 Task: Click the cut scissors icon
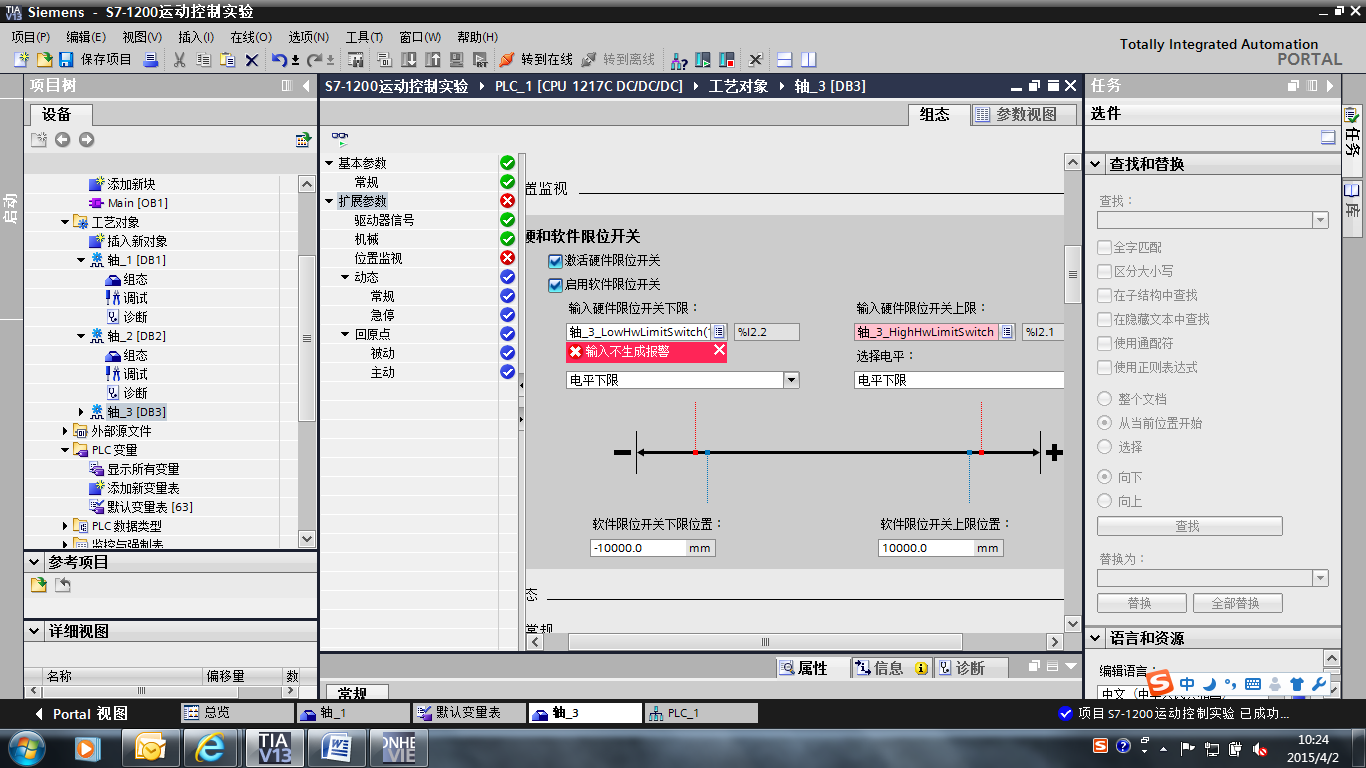tap(180, 60)
